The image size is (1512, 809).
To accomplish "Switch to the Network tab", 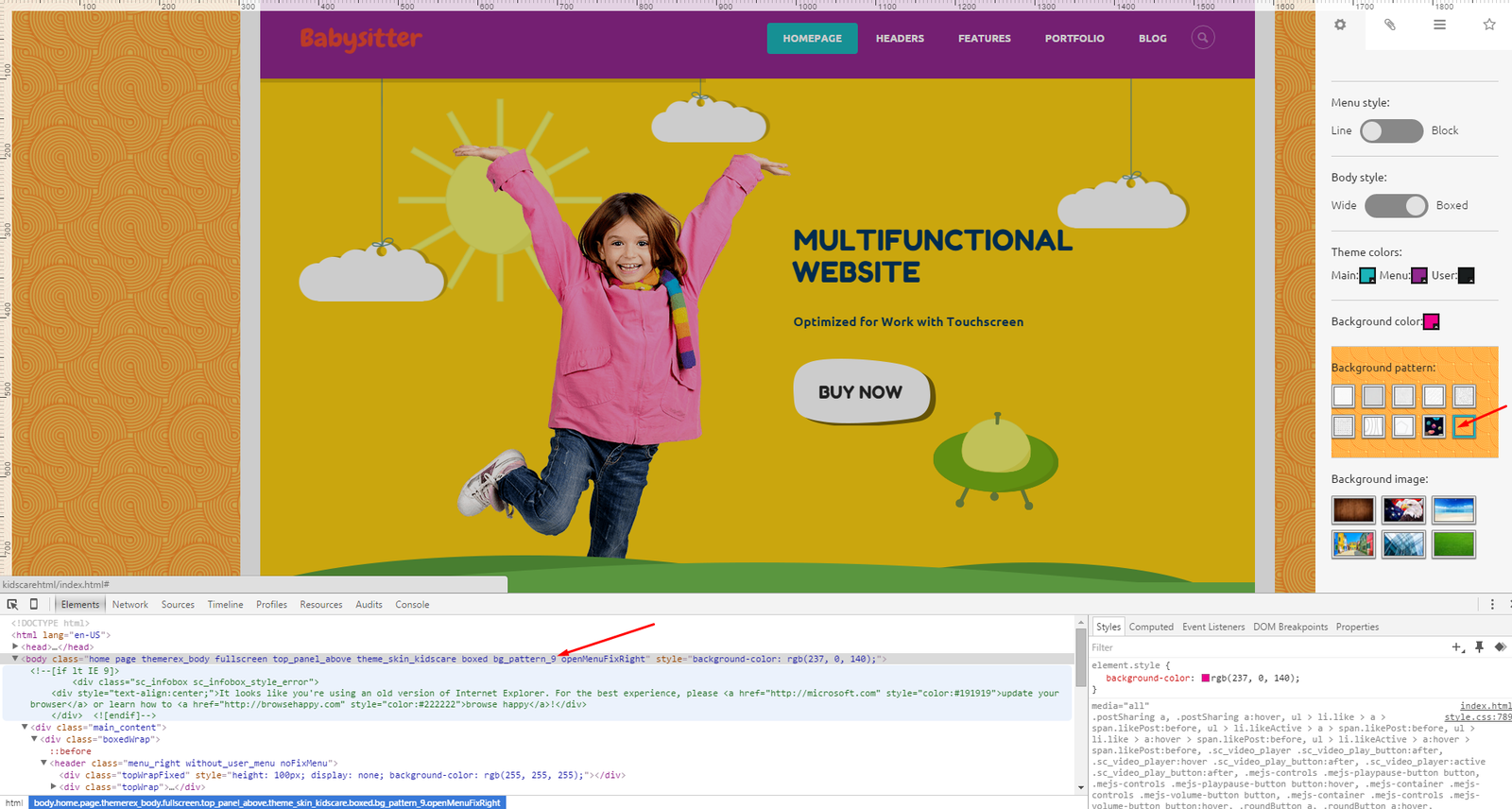I will coord(129,605).
